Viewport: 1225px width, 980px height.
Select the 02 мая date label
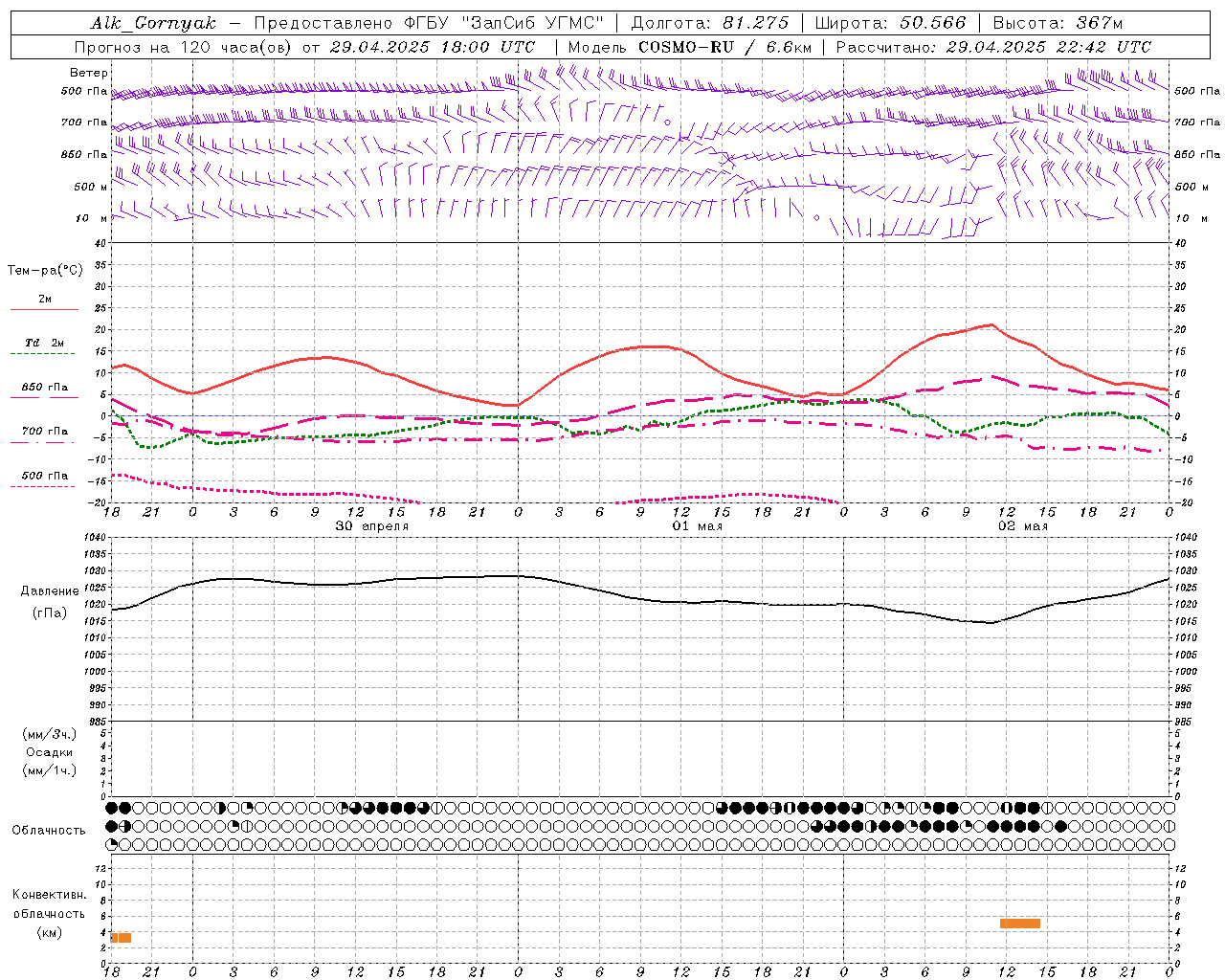(x=1022, y=526)
